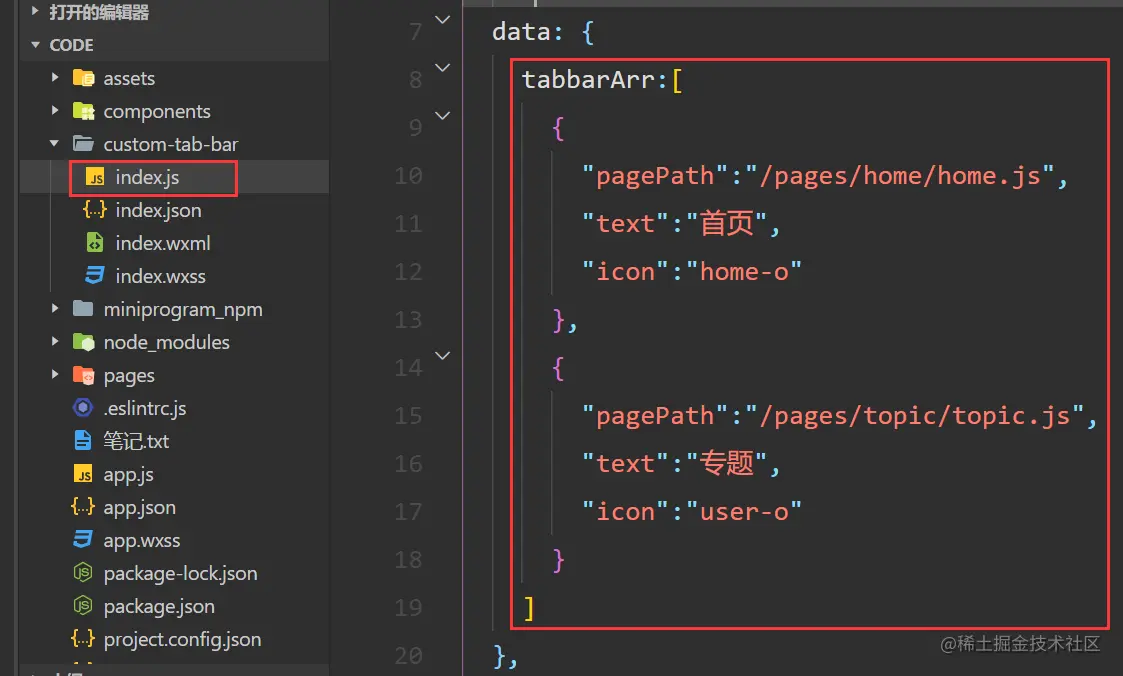Click the custom-tab-bar open folder icon
This screenshot has width=1123, height=676.
[x=83, y=144]
